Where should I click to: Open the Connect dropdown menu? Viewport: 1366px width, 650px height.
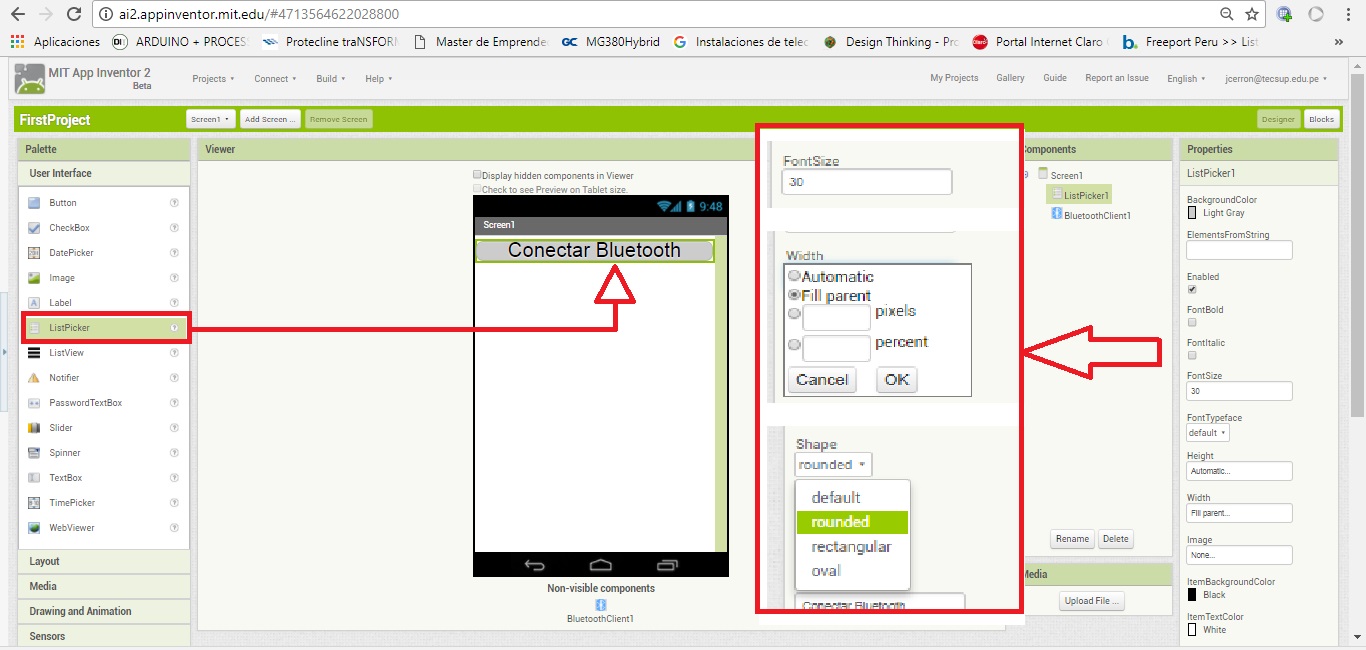click(275, 78)
